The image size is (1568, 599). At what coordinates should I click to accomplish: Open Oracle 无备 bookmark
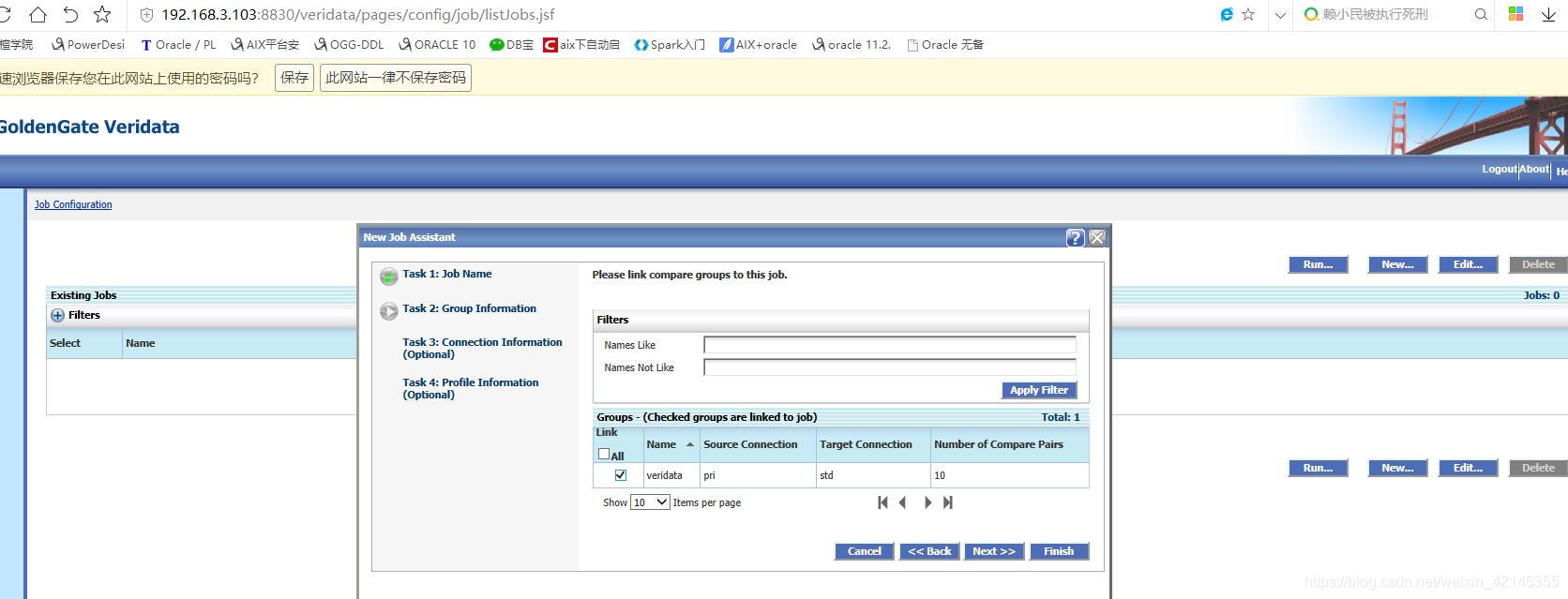coord(945,44)
